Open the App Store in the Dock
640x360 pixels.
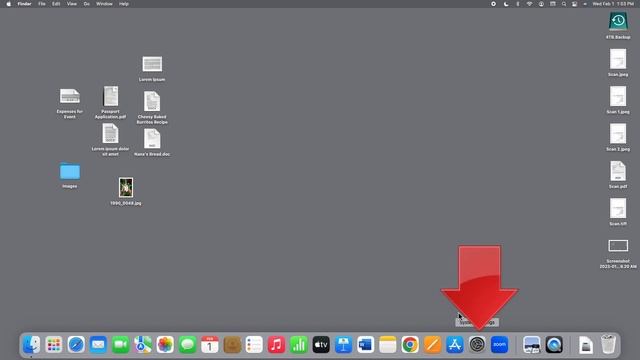455,345
